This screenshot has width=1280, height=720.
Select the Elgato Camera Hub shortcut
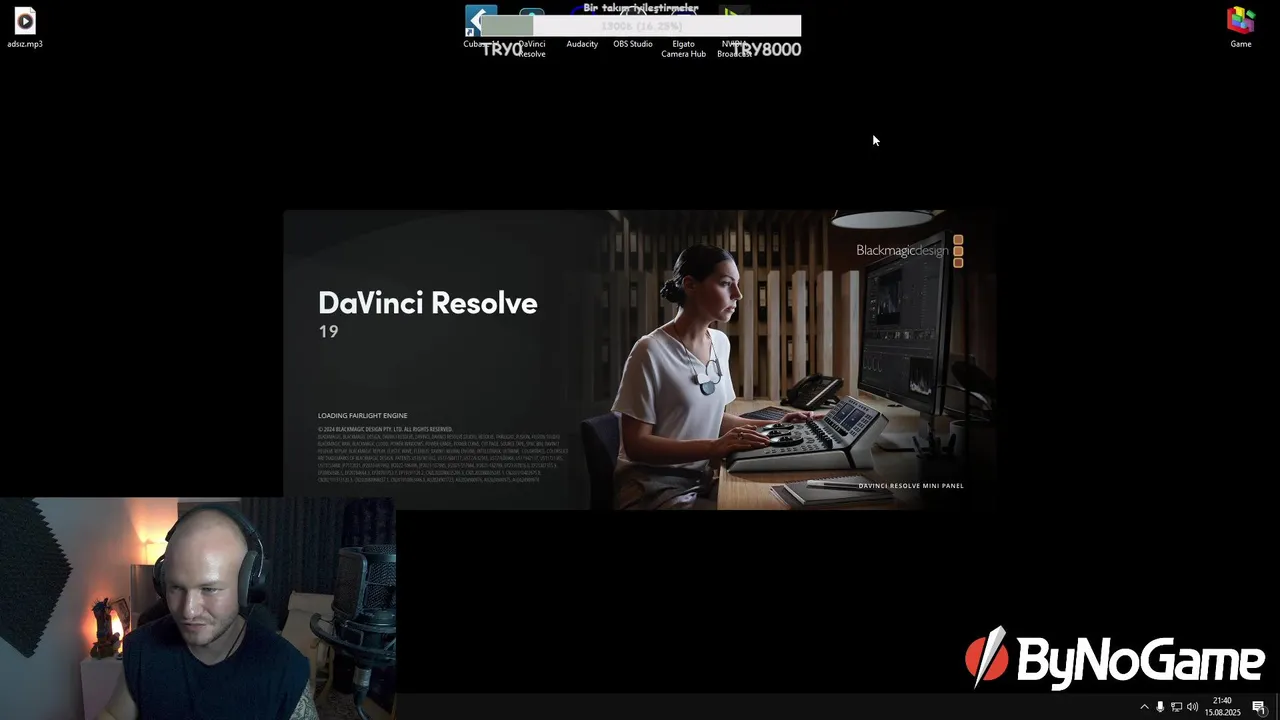684,32
